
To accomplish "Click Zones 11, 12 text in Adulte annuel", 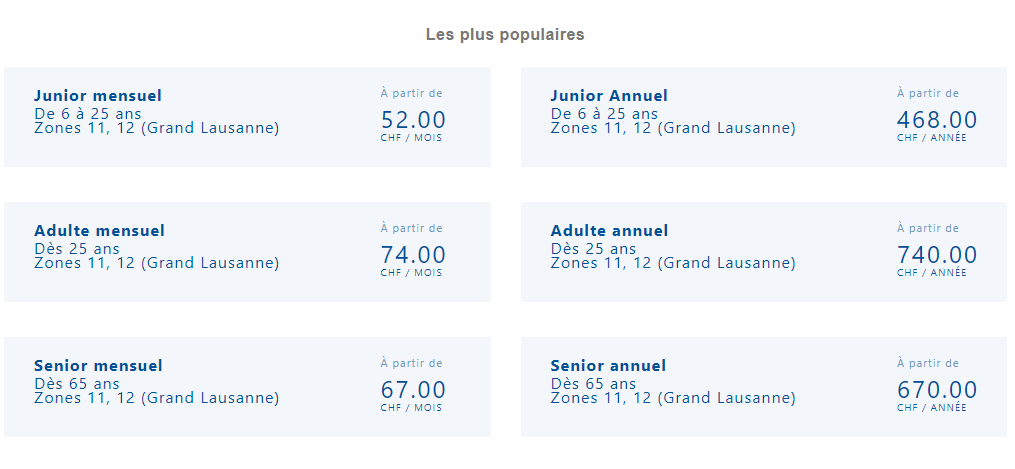I will coord(673,263).
